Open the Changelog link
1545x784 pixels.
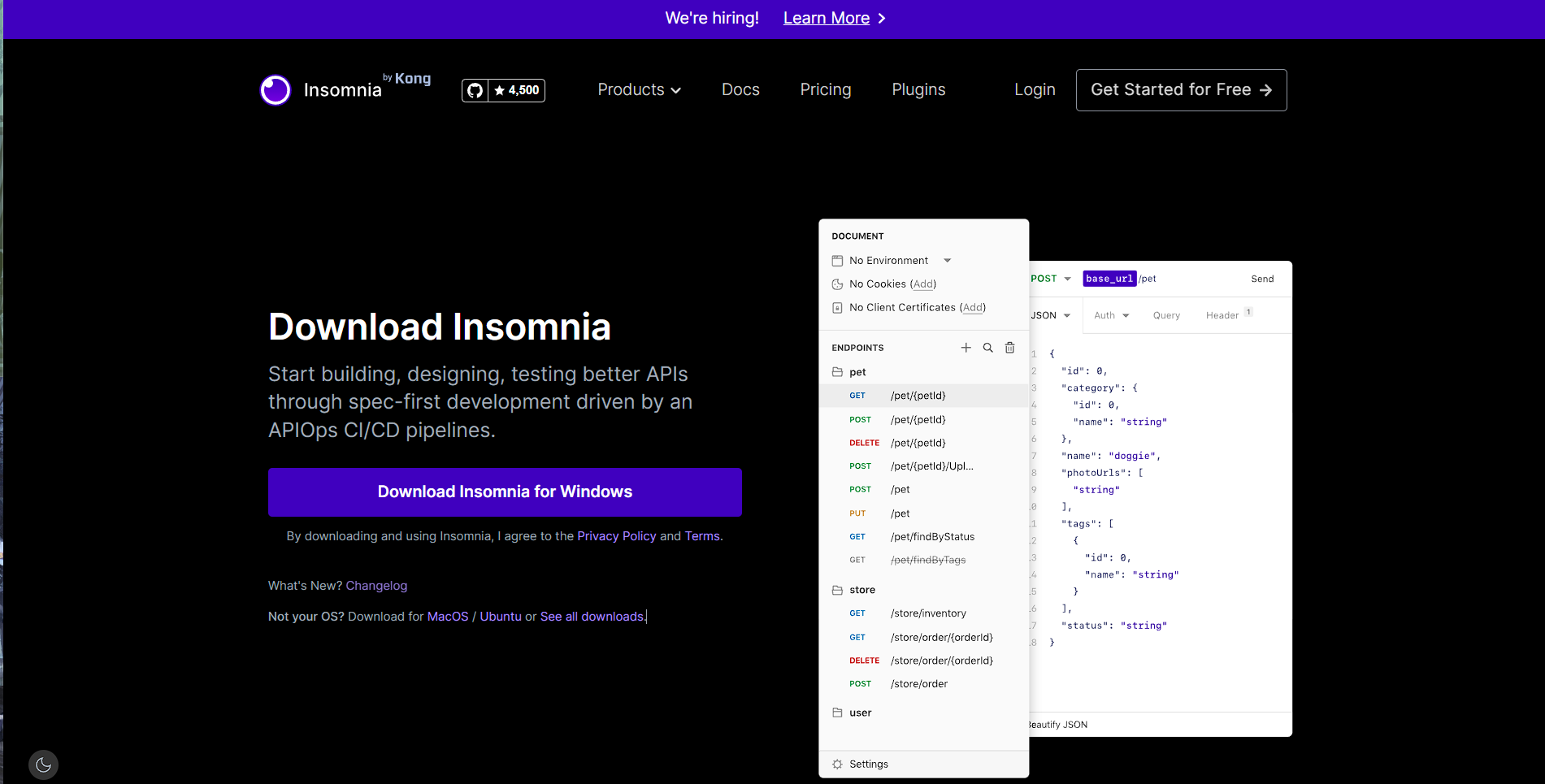[376, 586]
